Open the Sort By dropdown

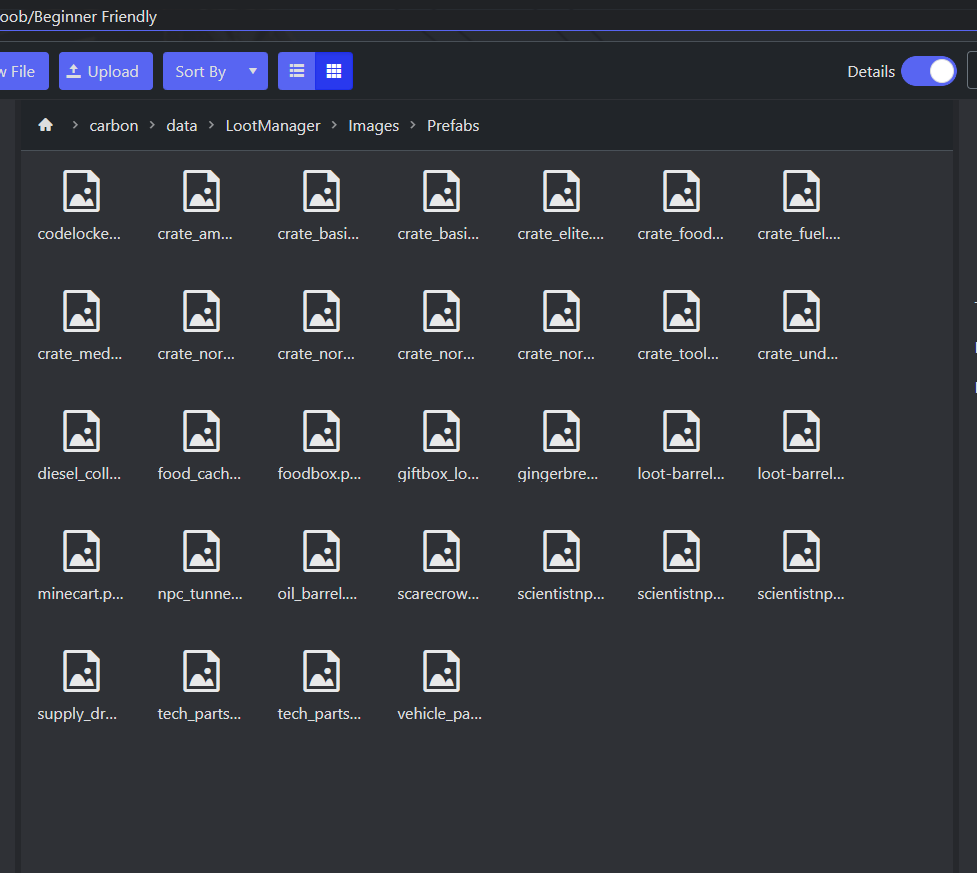click(x=201, y=71)
